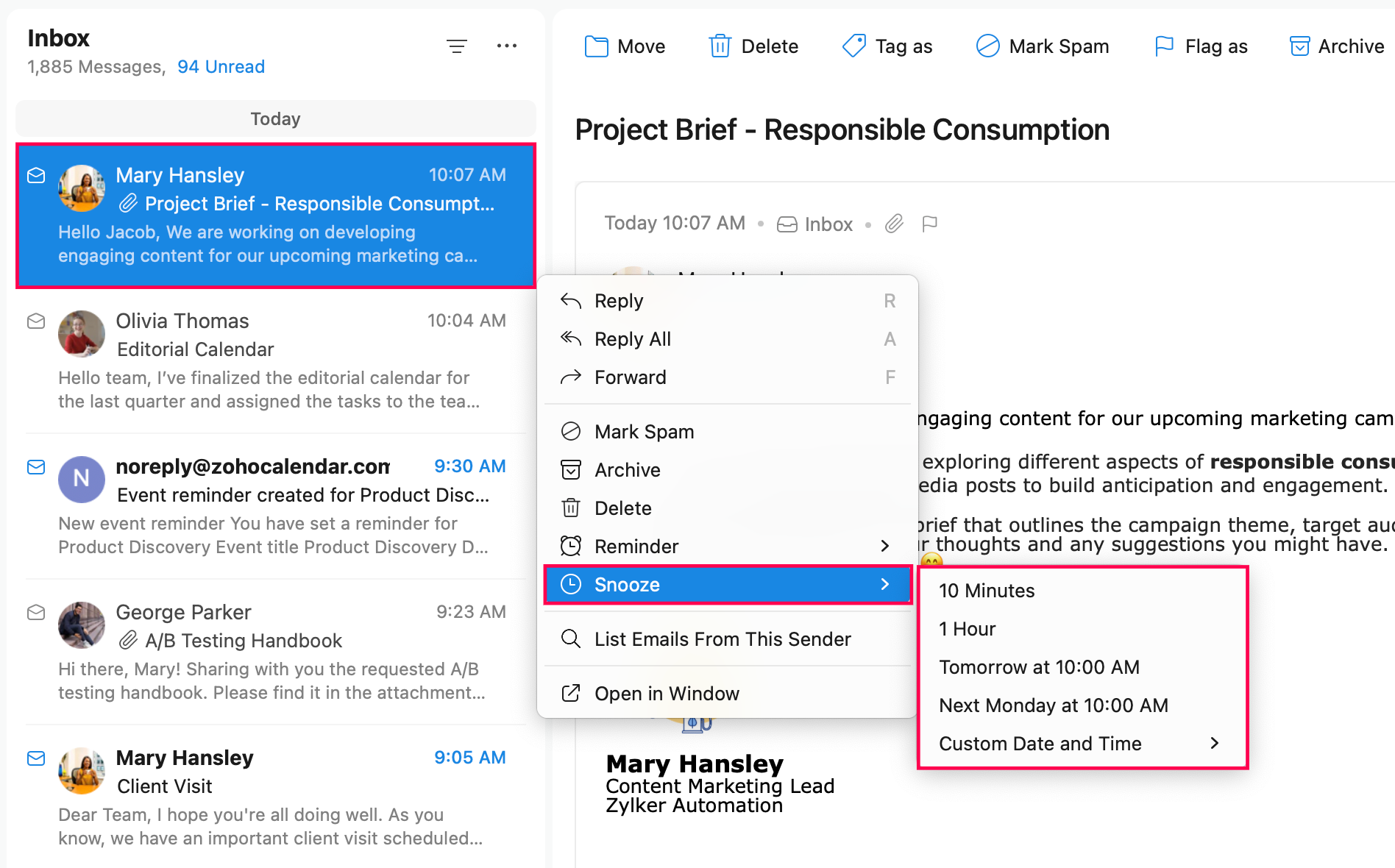The width and height of the screenshot is (1395, 868).
Task: Click List Emails From This Sender
Action: pyautogui.click(x=723, y=639)
